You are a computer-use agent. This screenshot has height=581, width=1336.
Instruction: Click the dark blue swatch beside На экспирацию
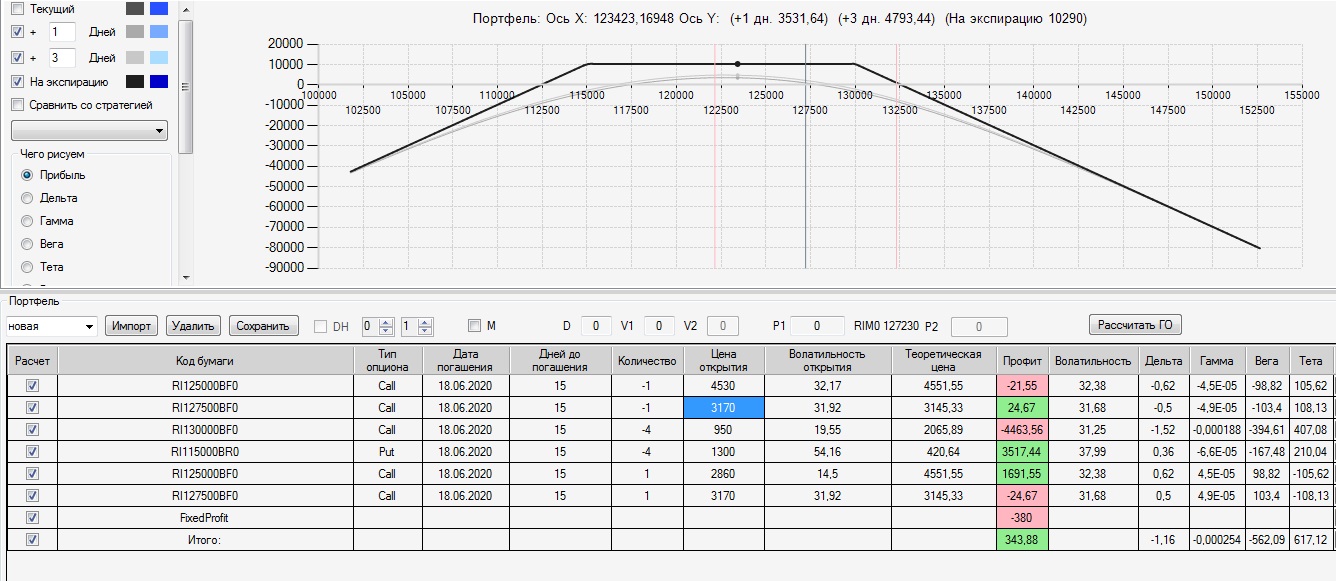pyautogui.click(x=159, y=82)
